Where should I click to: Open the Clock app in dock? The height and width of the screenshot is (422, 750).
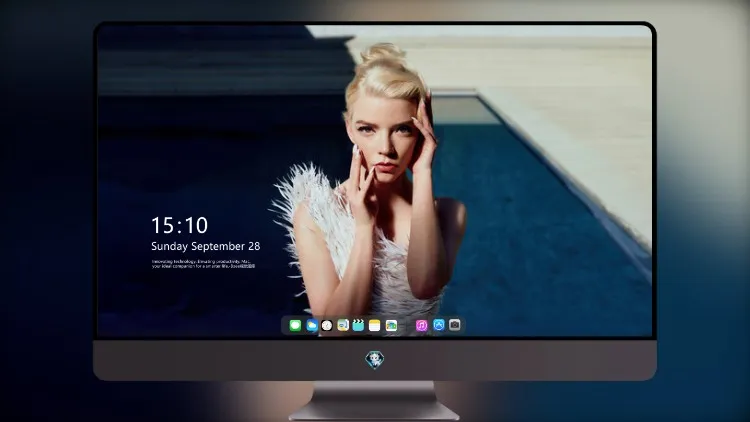[x=327, y=325]
